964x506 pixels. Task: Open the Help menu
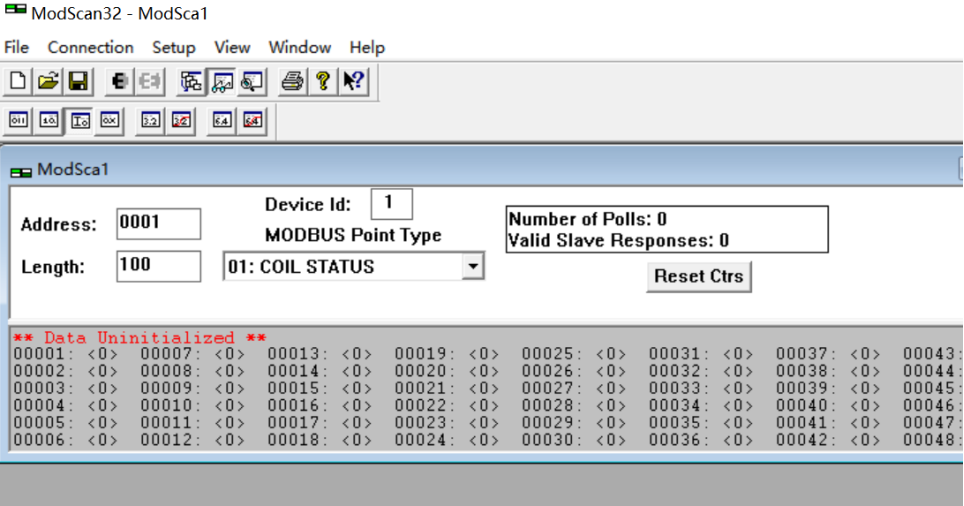[x=367, y=47]
